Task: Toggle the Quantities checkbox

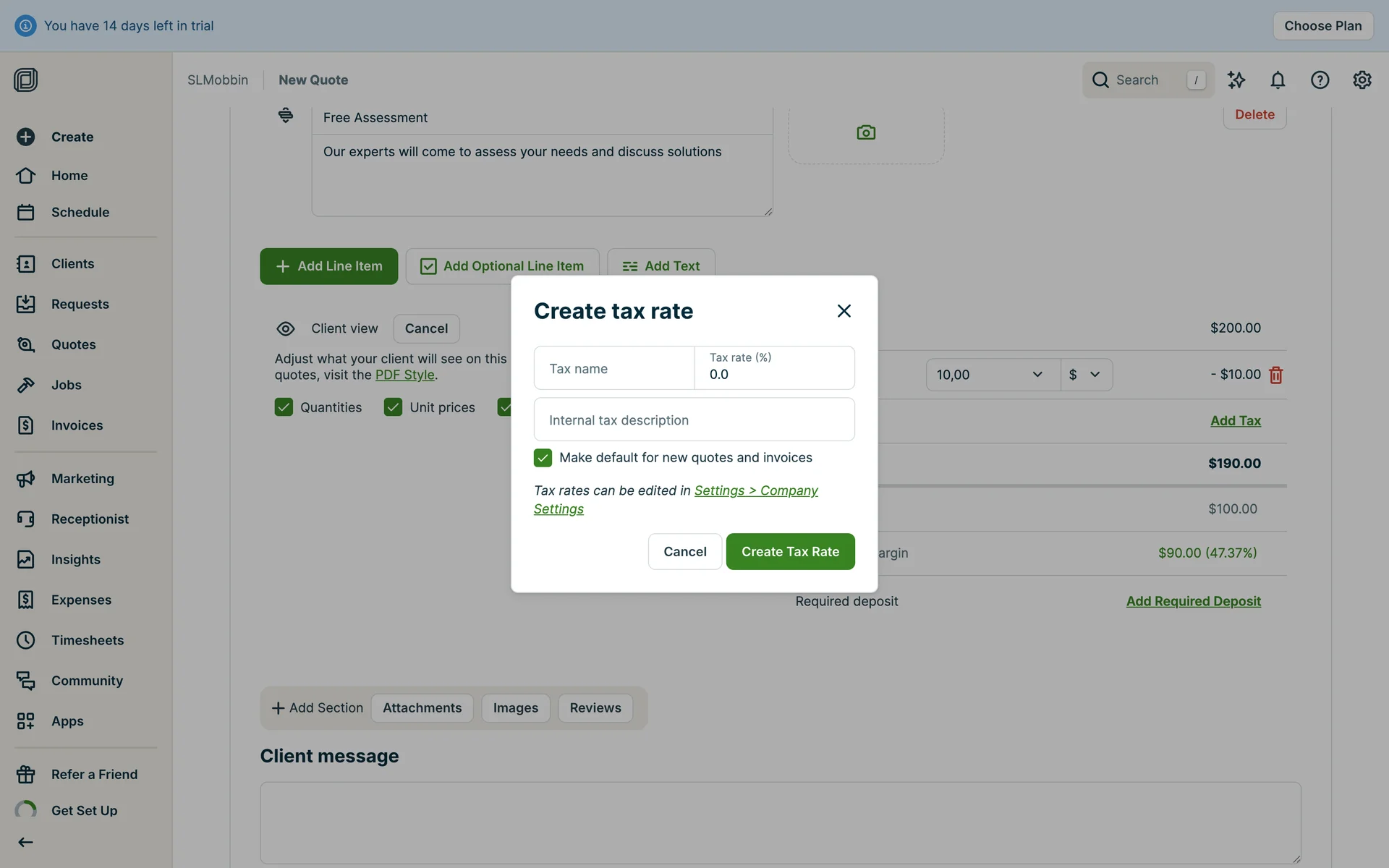Action: (x=284, y=407)
